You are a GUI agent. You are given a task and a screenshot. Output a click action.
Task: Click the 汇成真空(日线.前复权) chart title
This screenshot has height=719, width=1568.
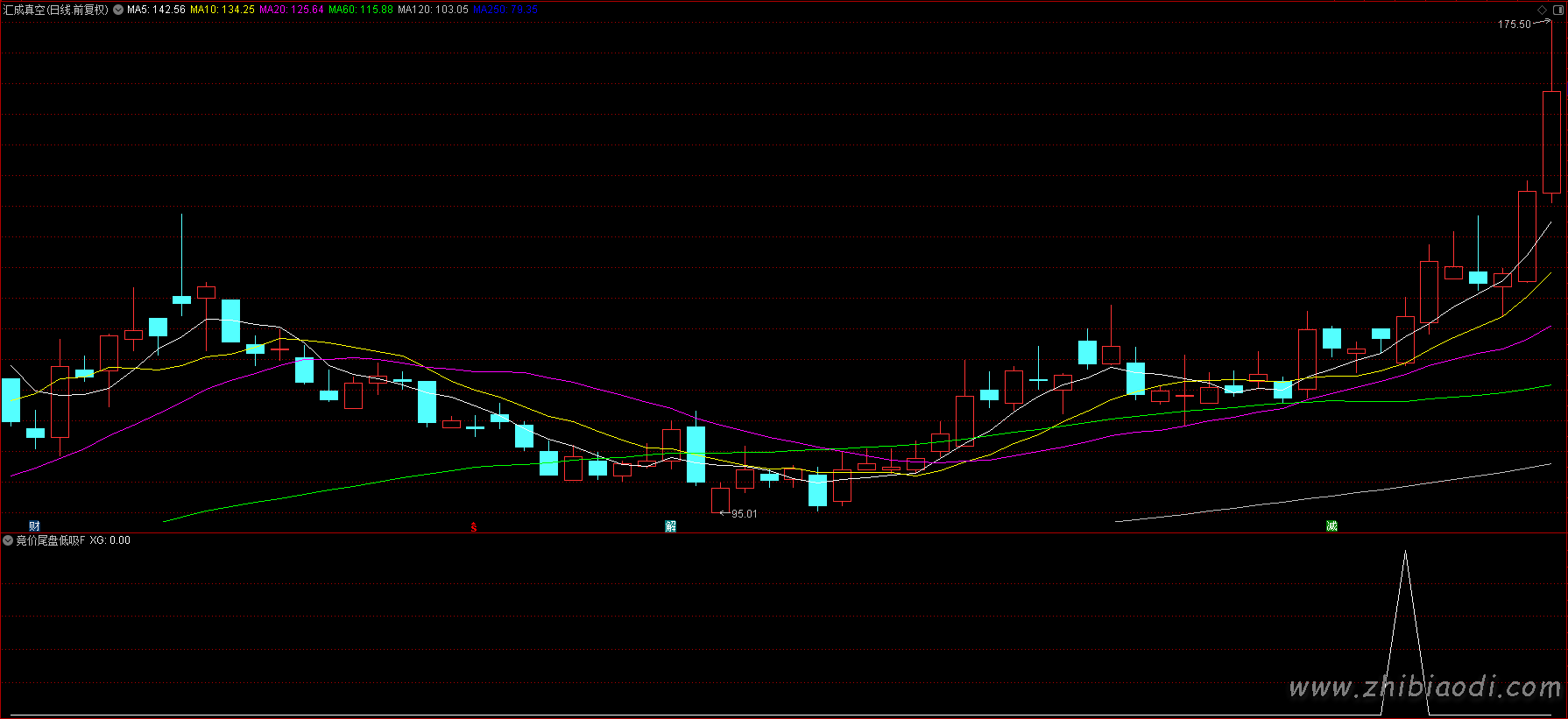[56, 10]
